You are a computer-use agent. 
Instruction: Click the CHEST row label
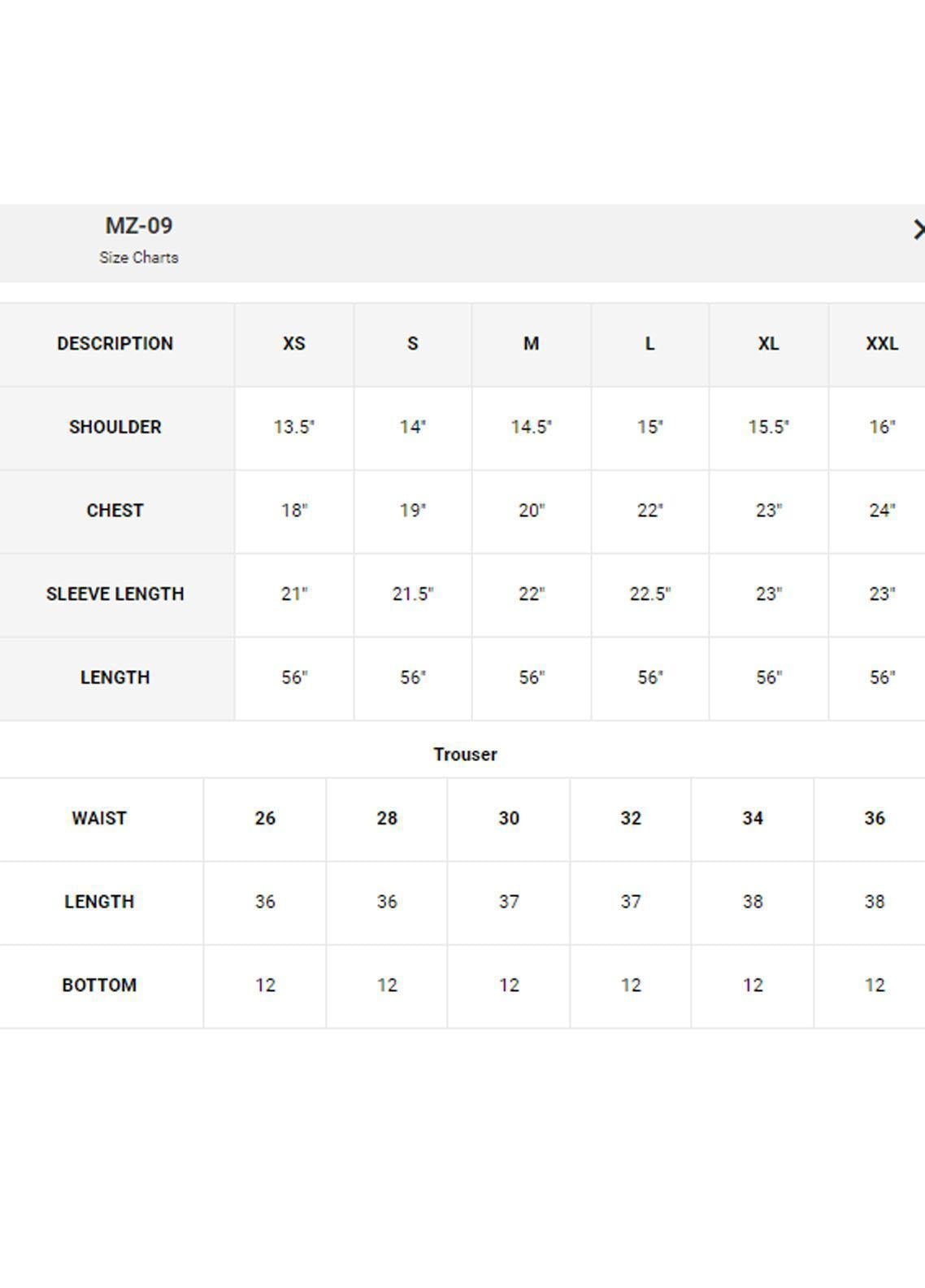pyautogui.click(x=115, y=511)
